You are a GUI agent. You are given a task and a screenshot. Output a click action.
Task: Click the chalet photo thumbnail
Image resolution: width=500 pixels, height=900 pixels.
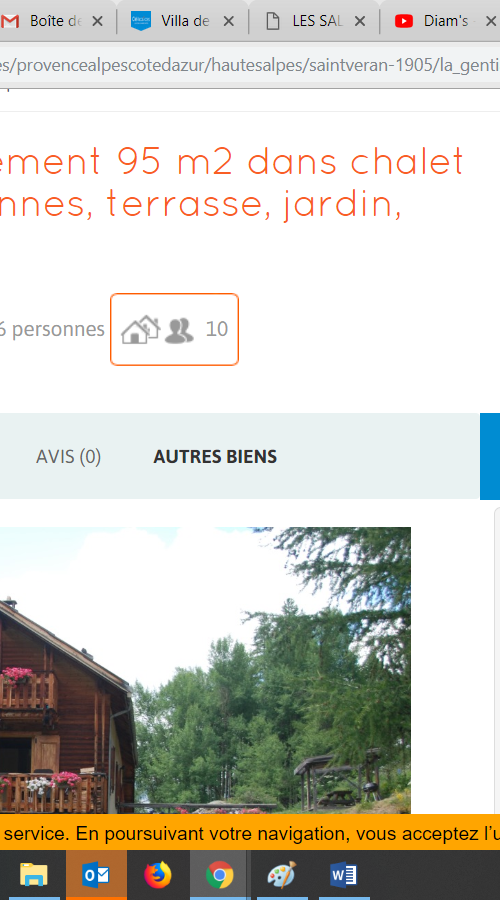pyautogui.click(x=205, y=670)
